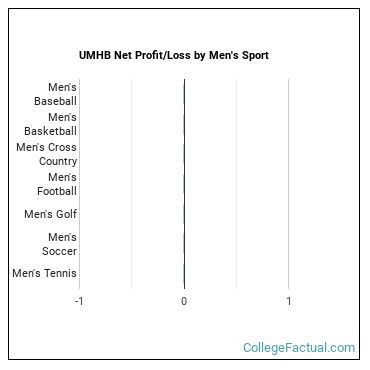Select the Men's Soccer axis label
Image resolution: width=370 pixels, height=370 pixels.
(x=60, y=244)
